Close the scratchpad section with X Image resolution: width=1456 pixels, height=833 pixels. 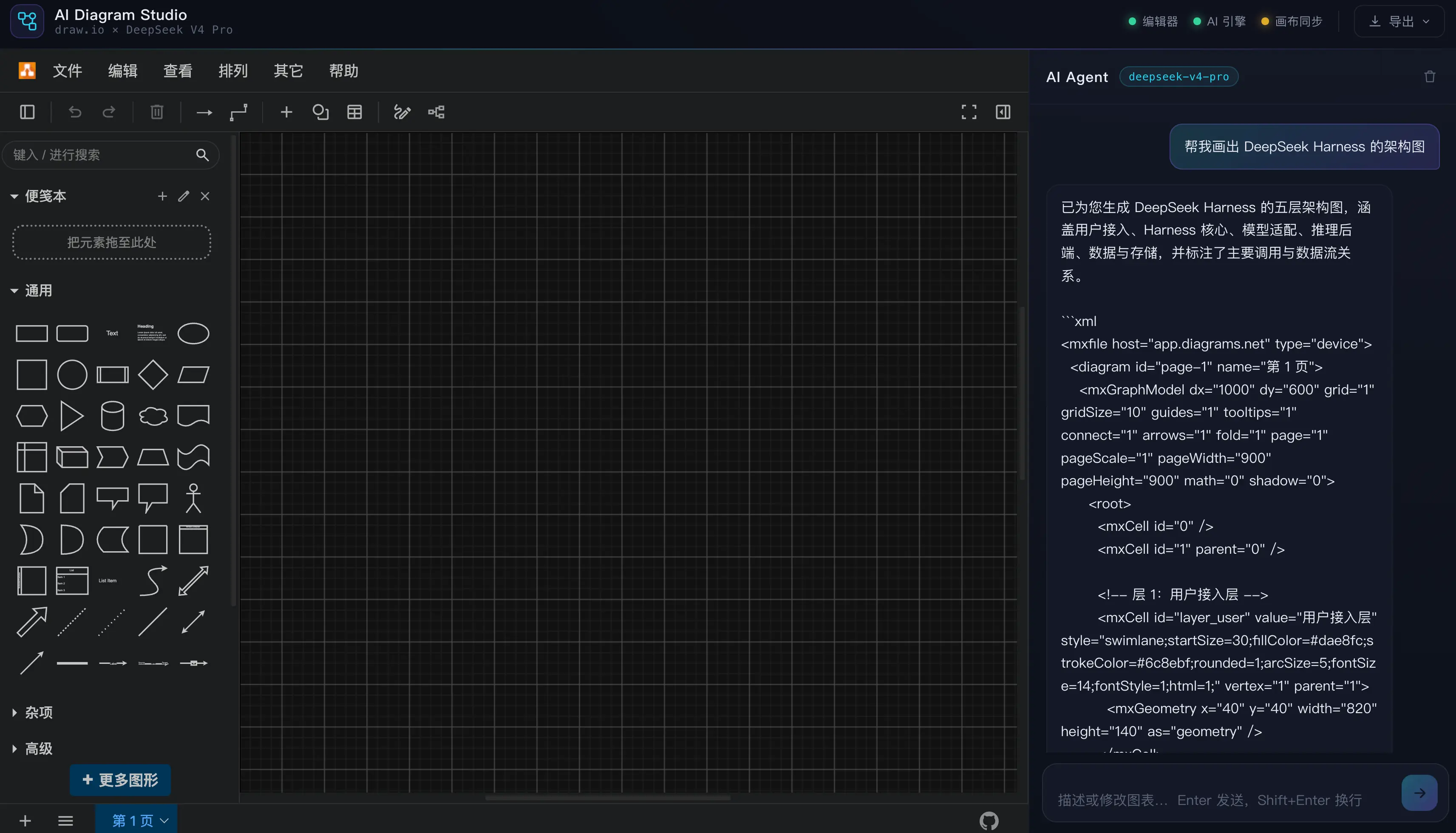(205, 196)
